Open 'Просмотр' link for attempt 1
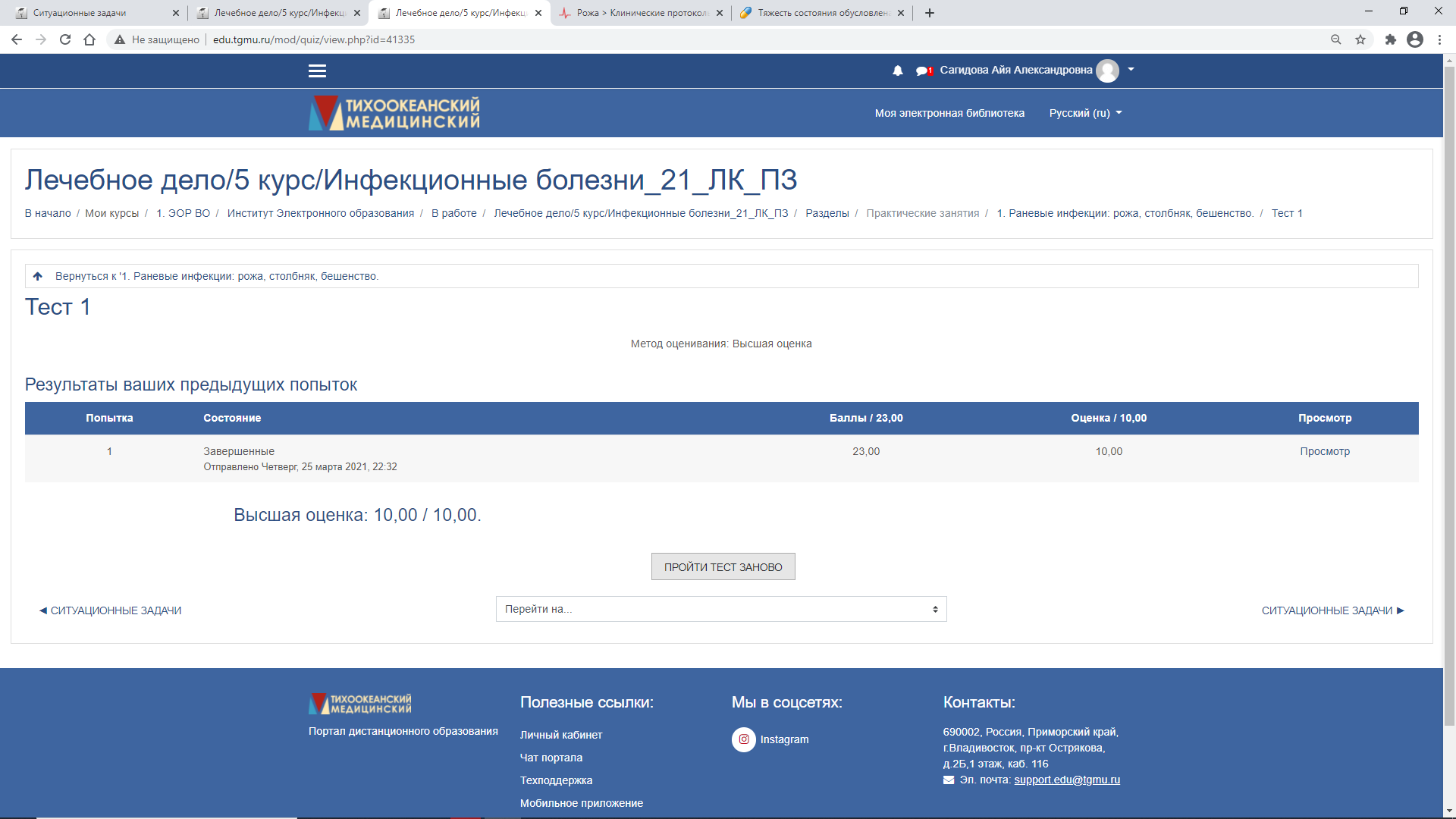Image resolution: width=1456 pixels, height=819 pixels. 1324,451
